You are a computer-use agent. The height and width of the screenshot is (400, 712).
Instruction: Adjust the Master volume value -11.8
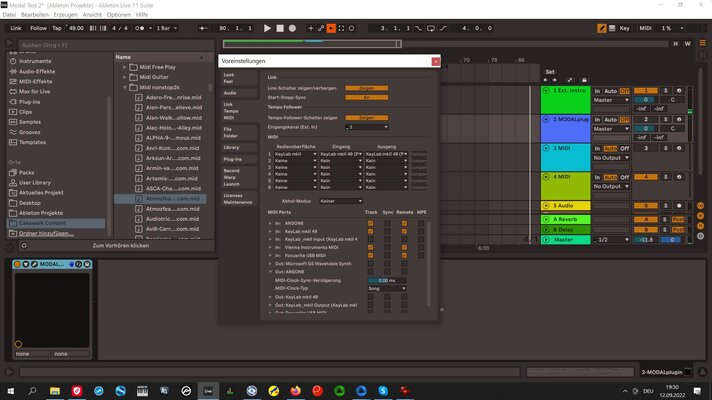pyautogui.click(x=646, y=240)
